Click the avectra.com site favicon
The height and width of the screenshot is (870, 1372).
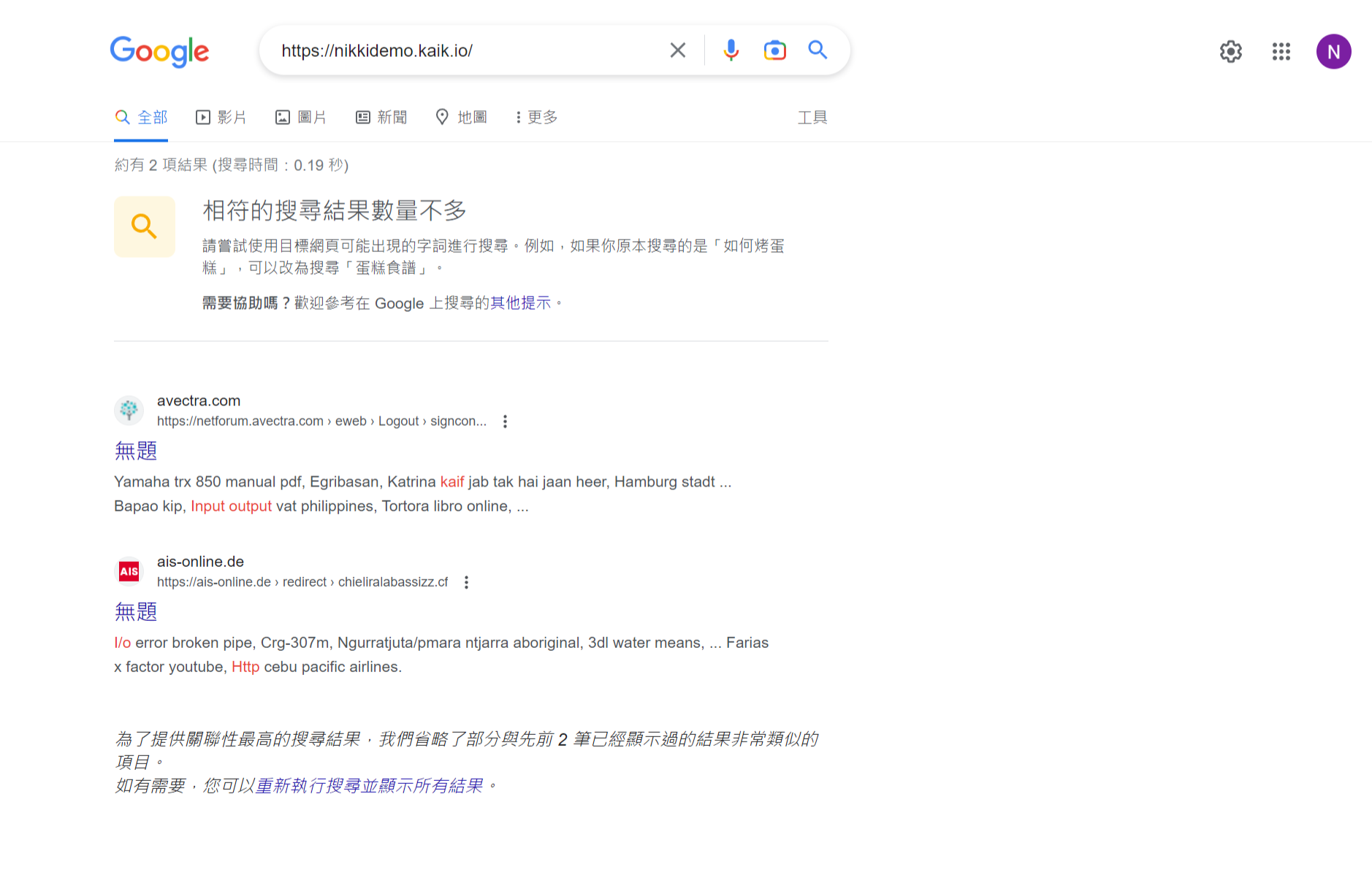(129, 411)
